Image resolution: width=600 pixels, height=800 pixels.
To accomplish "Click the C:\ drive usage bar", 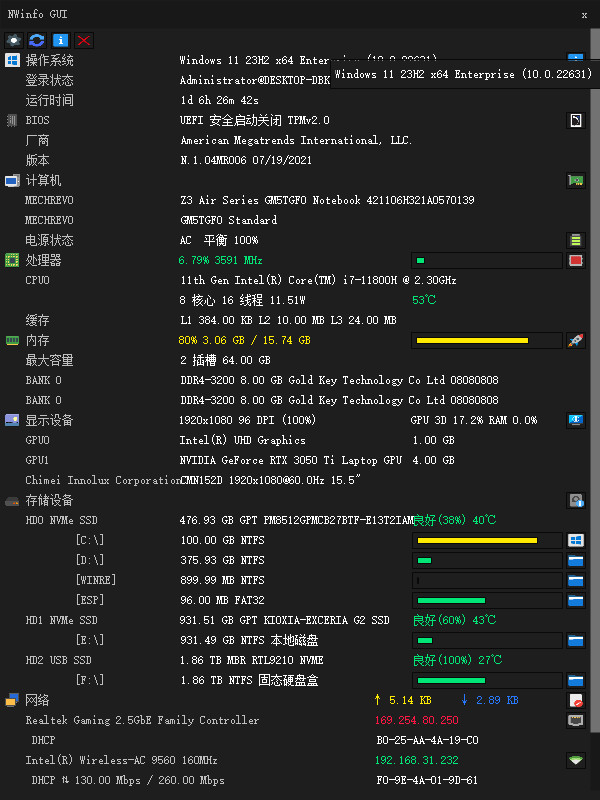I will [487, 540].
